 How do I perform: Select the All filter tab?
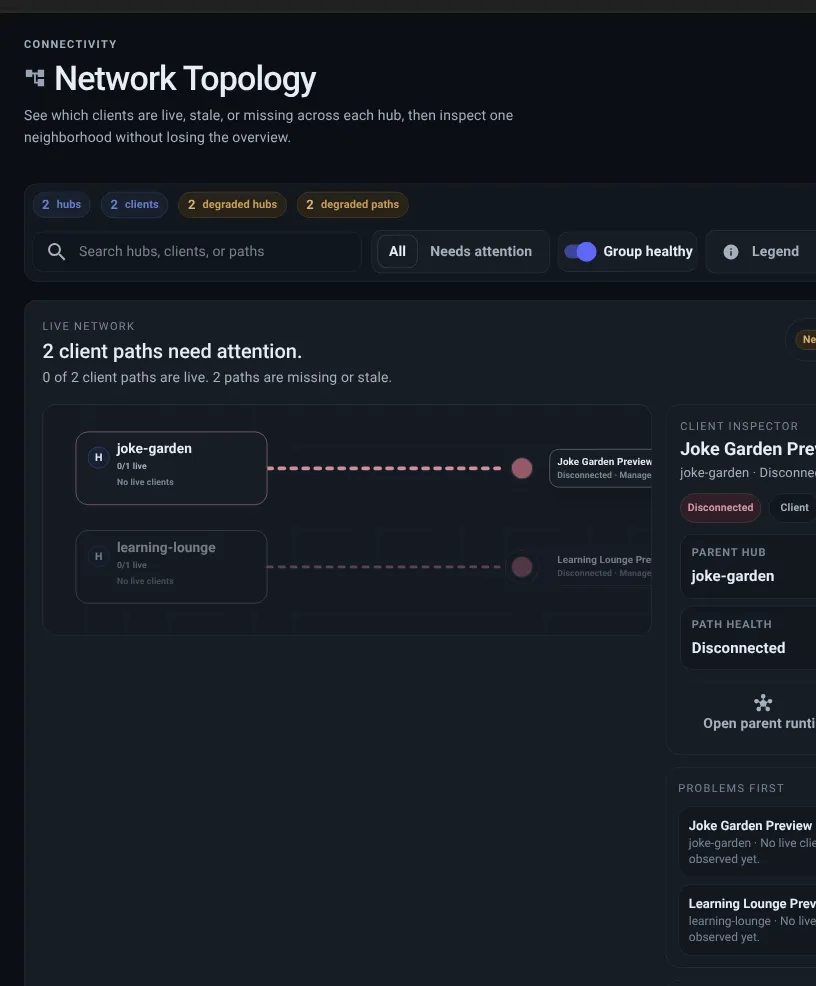click(397, 251)
